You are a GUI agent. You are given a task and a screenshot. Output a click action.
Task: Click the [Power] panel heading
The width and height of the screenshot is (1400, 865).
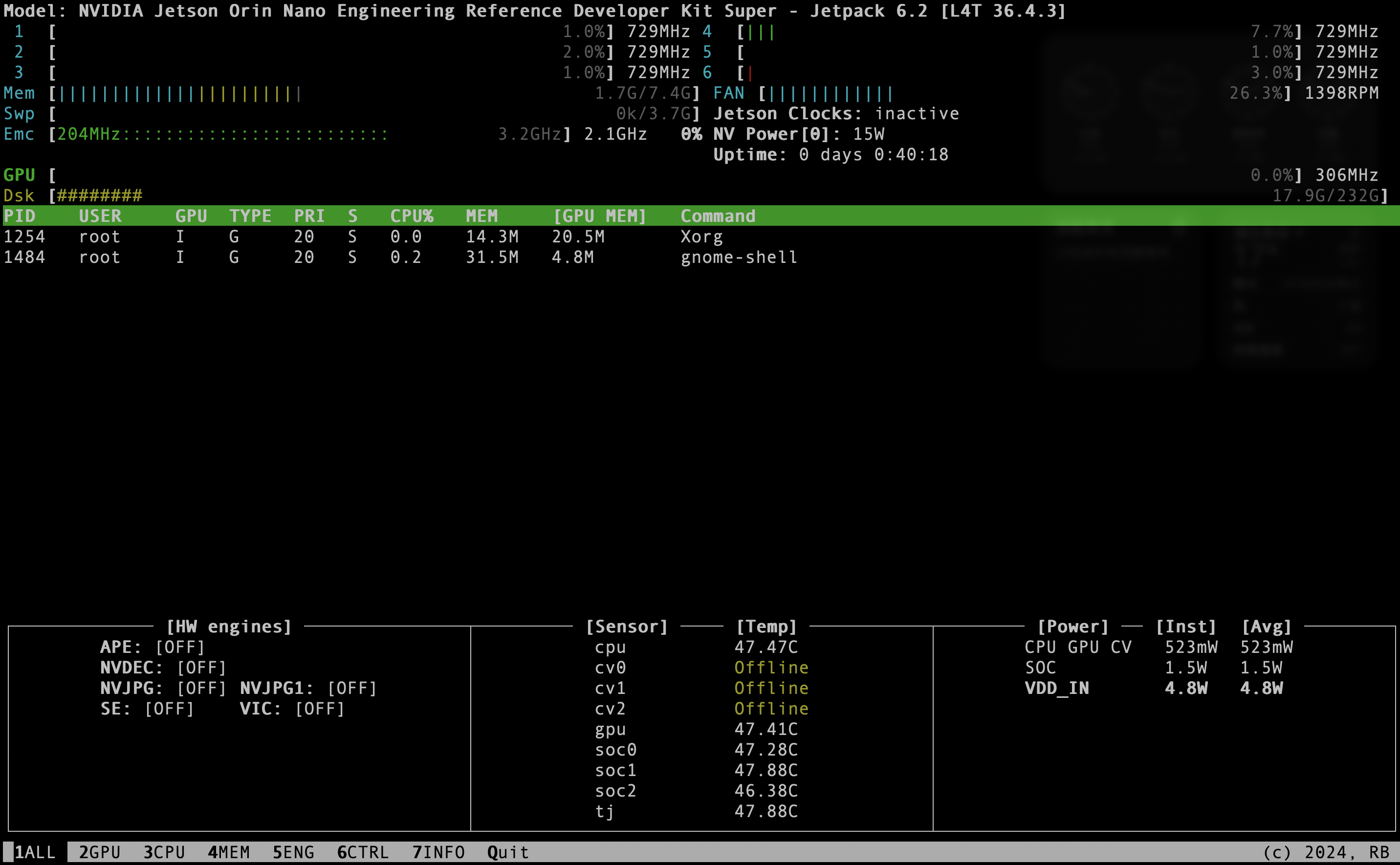[1073, 627]
